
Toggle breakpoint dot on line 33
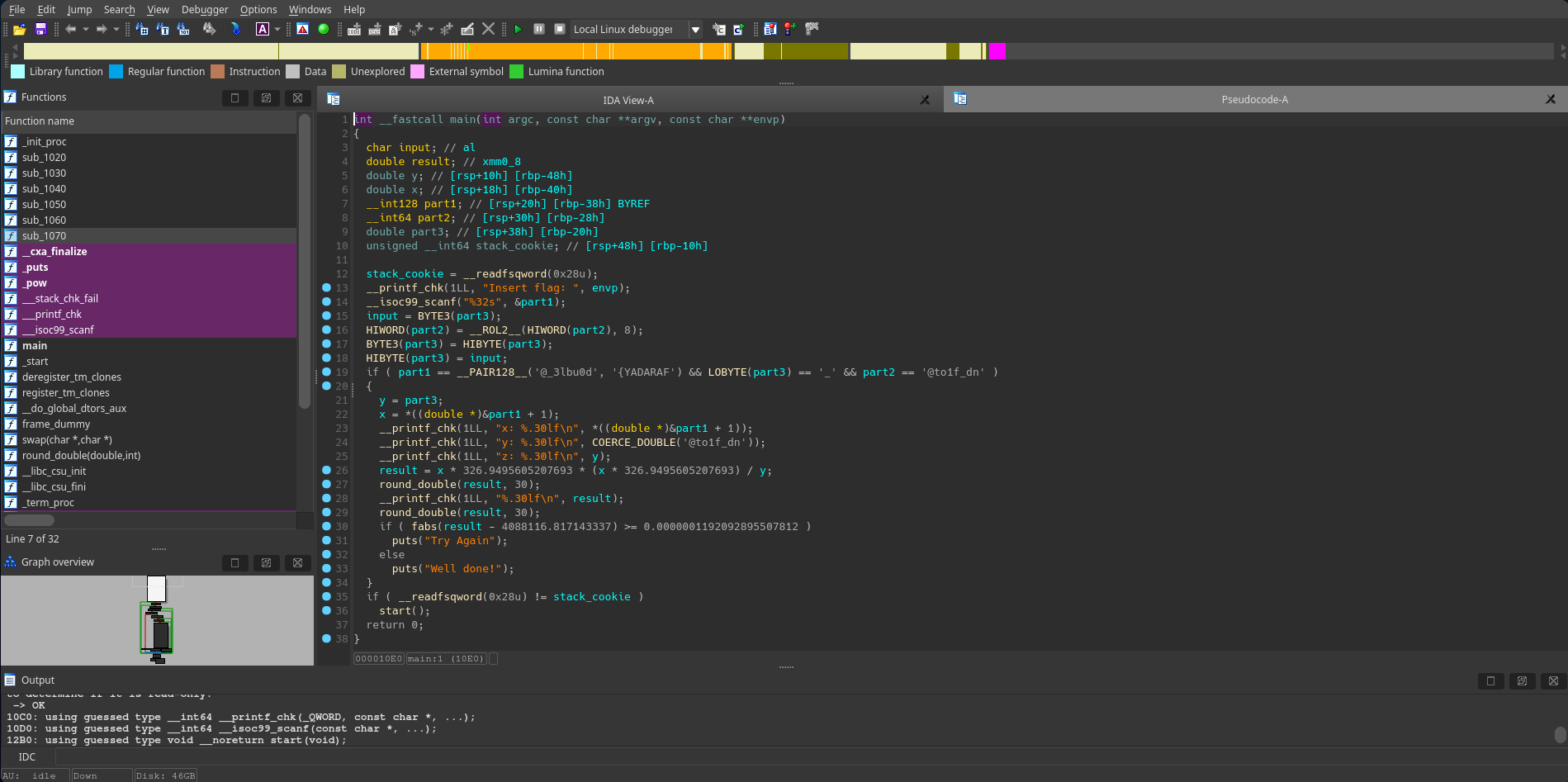[x=326, y=568]
